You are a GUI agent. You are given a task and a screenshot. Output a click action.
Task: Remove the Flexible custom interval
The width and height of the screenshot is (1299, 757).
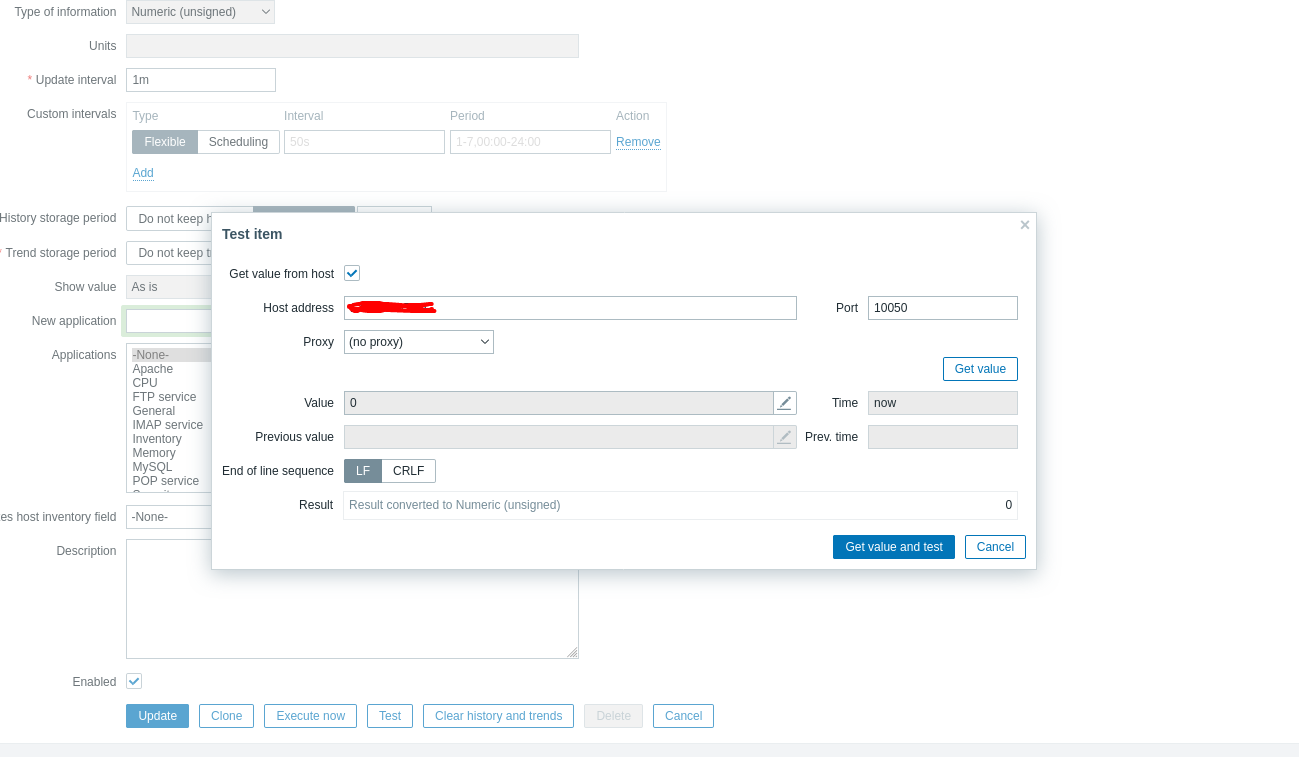coord(637,141)
